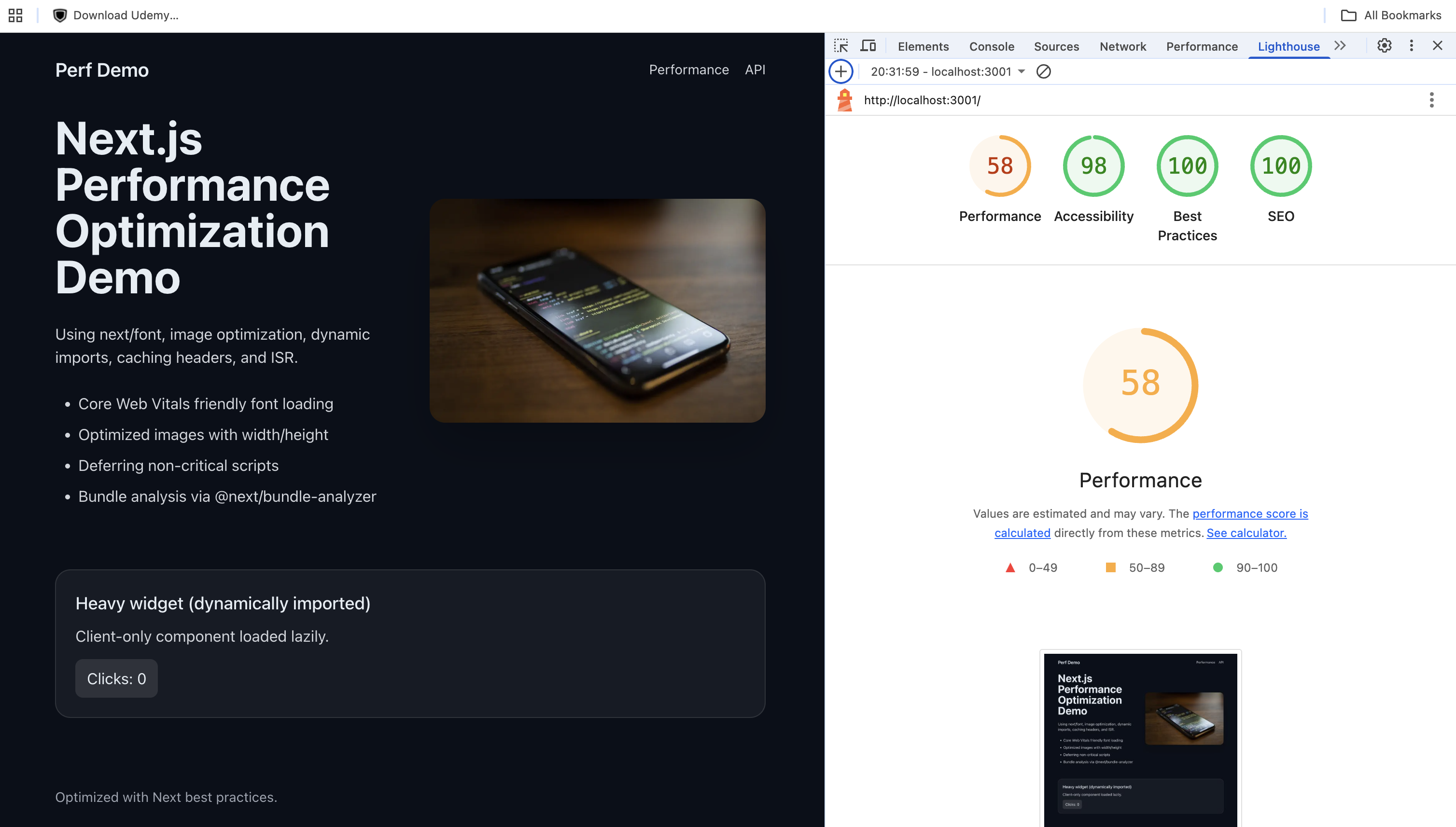Switch to the Elements tab

(x=923, y=47)
